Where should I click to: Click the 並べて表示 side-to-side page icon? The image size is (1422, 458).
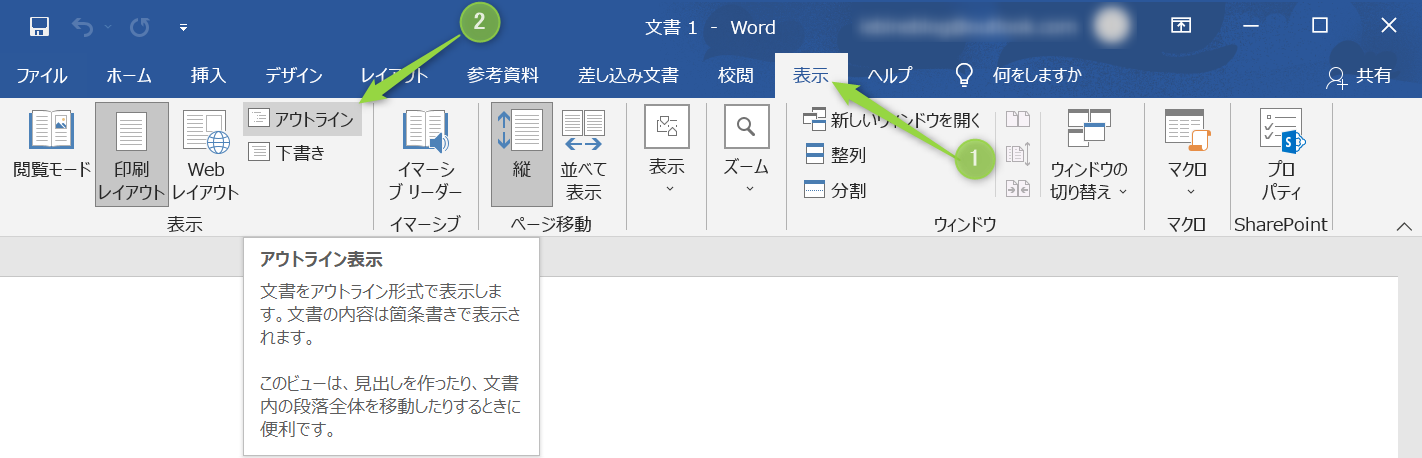click(582, 155)
